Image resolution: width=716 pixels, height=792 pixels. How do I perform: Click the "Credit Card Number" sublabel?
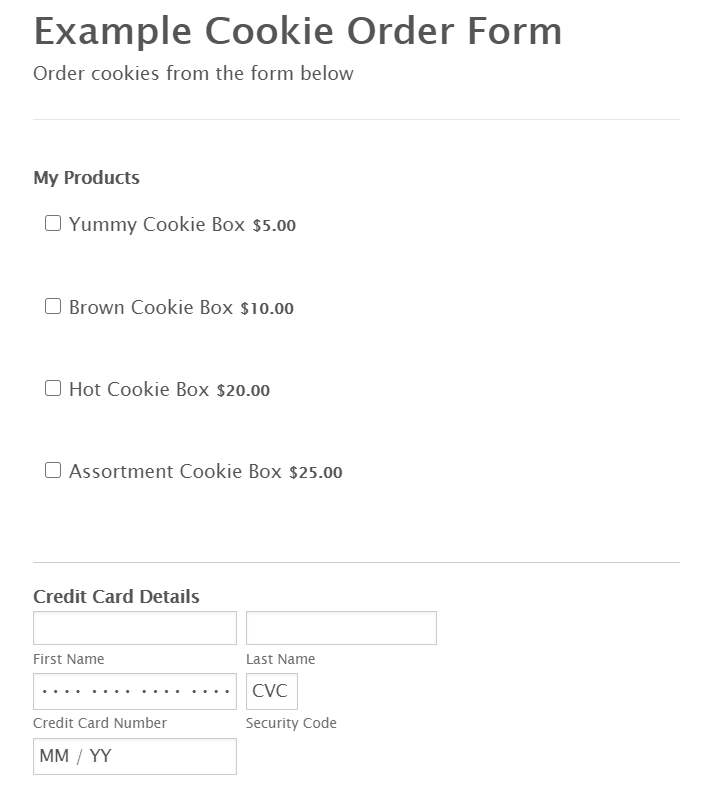[x=100, y=723]
